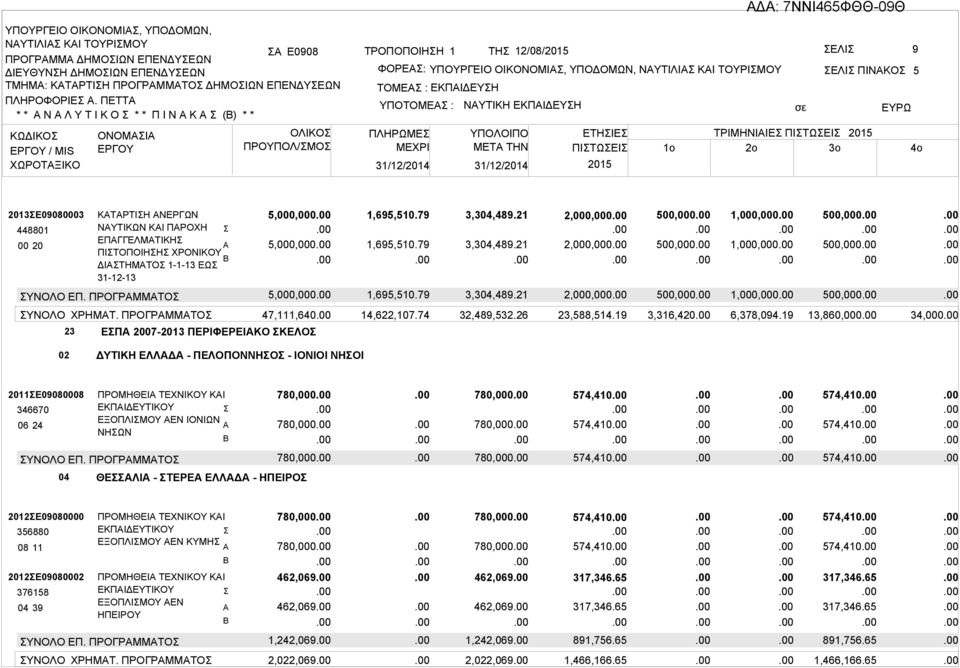This screenshot has height=668, width=960.
Task: Click the quarterly value 3,316,420.00
Action: coord(679,315)
